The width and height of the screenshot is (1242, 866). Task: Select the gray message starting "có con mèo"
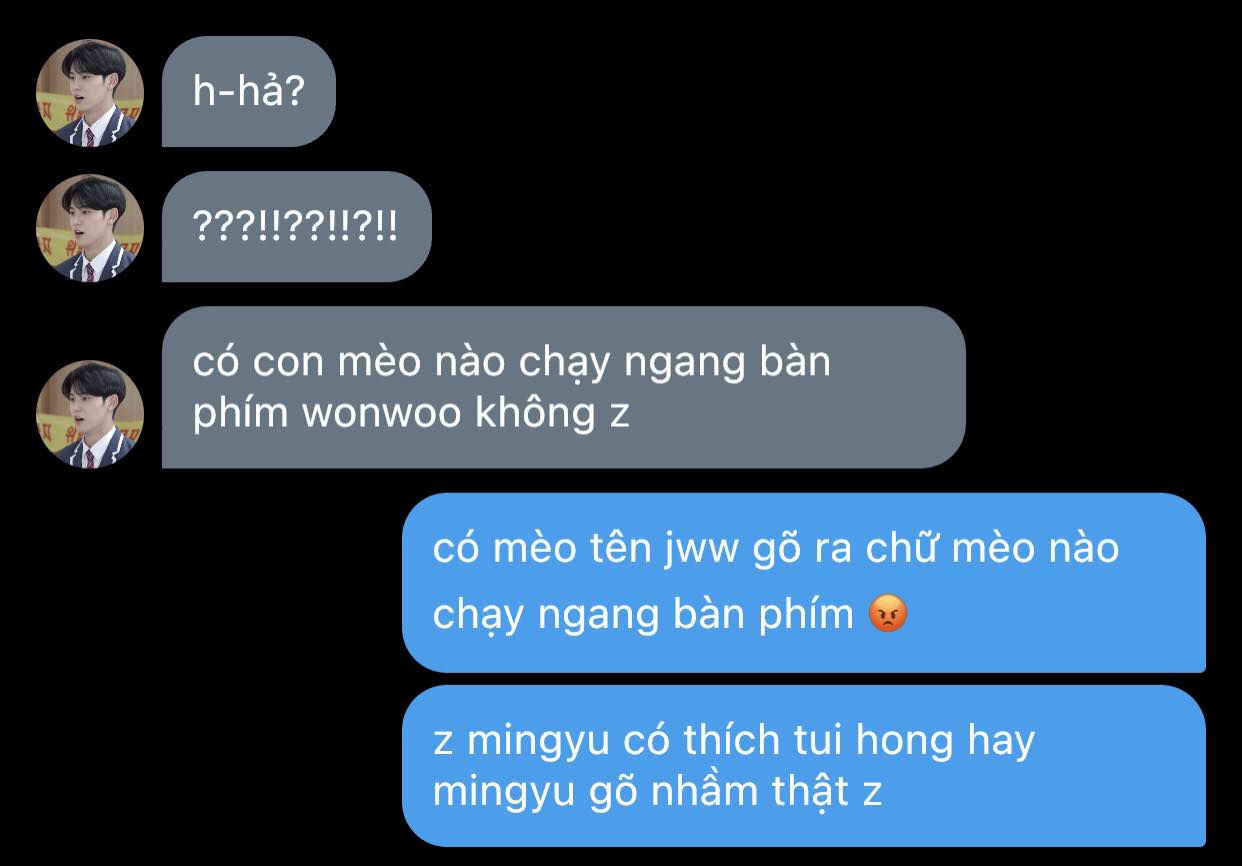564,387
